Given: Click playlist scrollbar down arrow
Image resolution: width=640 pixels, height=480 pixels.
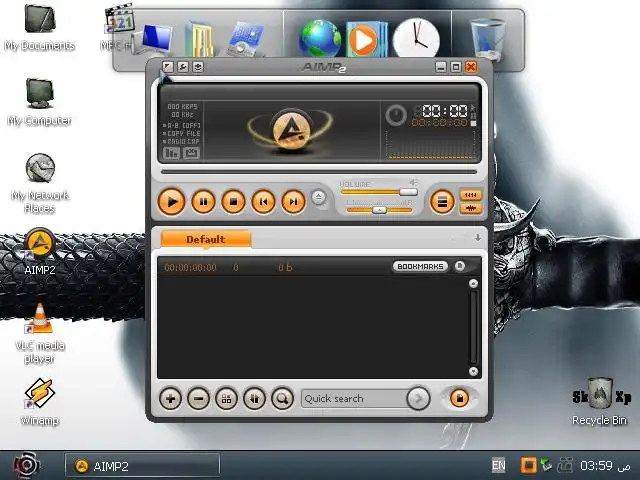Looking at the screenshot, I should 473,371.
